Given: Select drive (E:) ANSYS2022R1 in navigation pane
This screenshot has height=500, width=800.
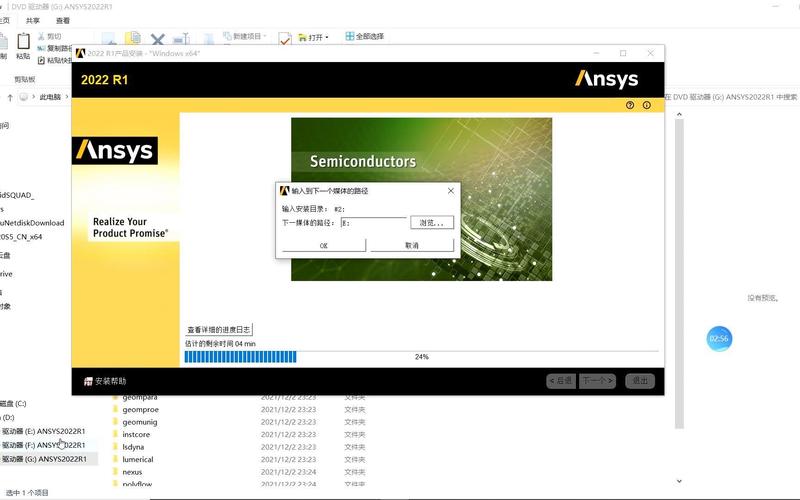Looking at the screenshot, I should 43,431.
